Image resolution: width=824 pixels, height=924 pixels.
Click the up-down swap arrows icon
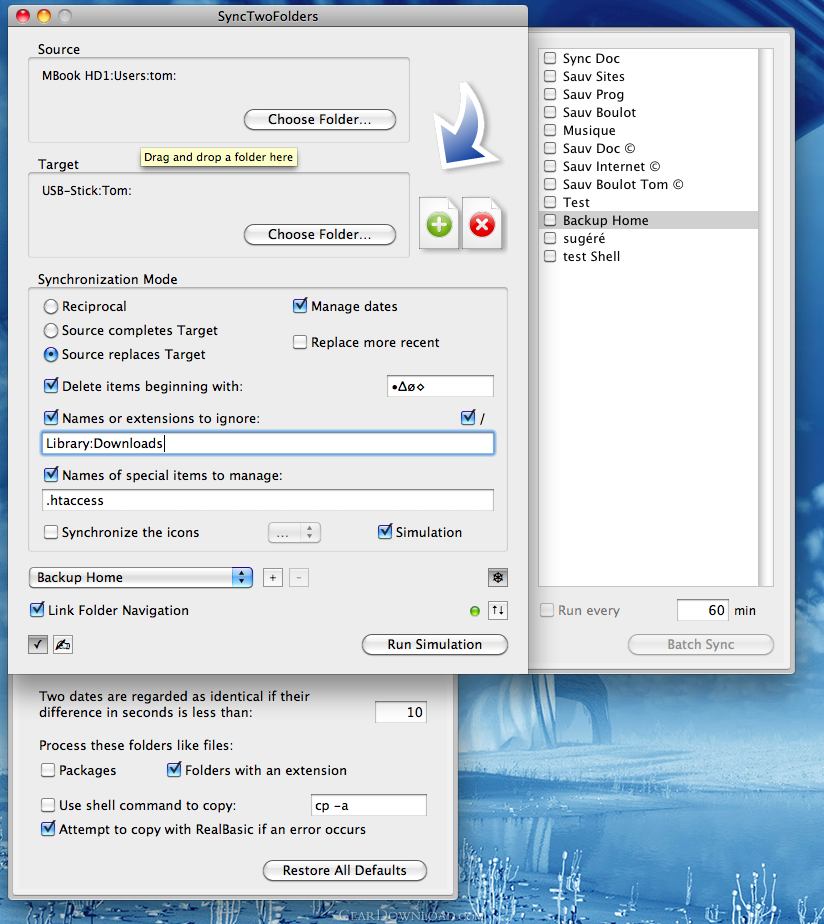coord(498,610)
